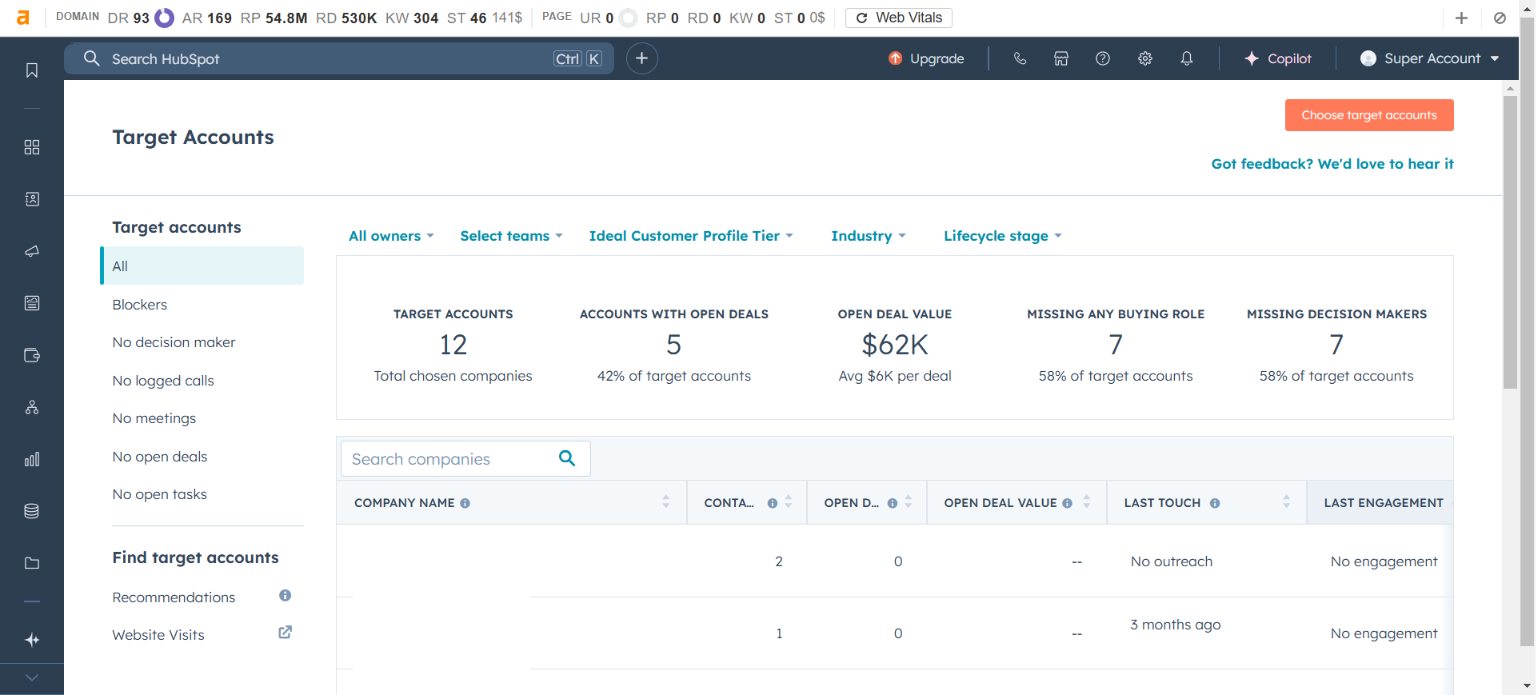Viewport: 1536px width, 695px height.
Task: Open the Content icon in sidebar
Action: pos(32,303)
